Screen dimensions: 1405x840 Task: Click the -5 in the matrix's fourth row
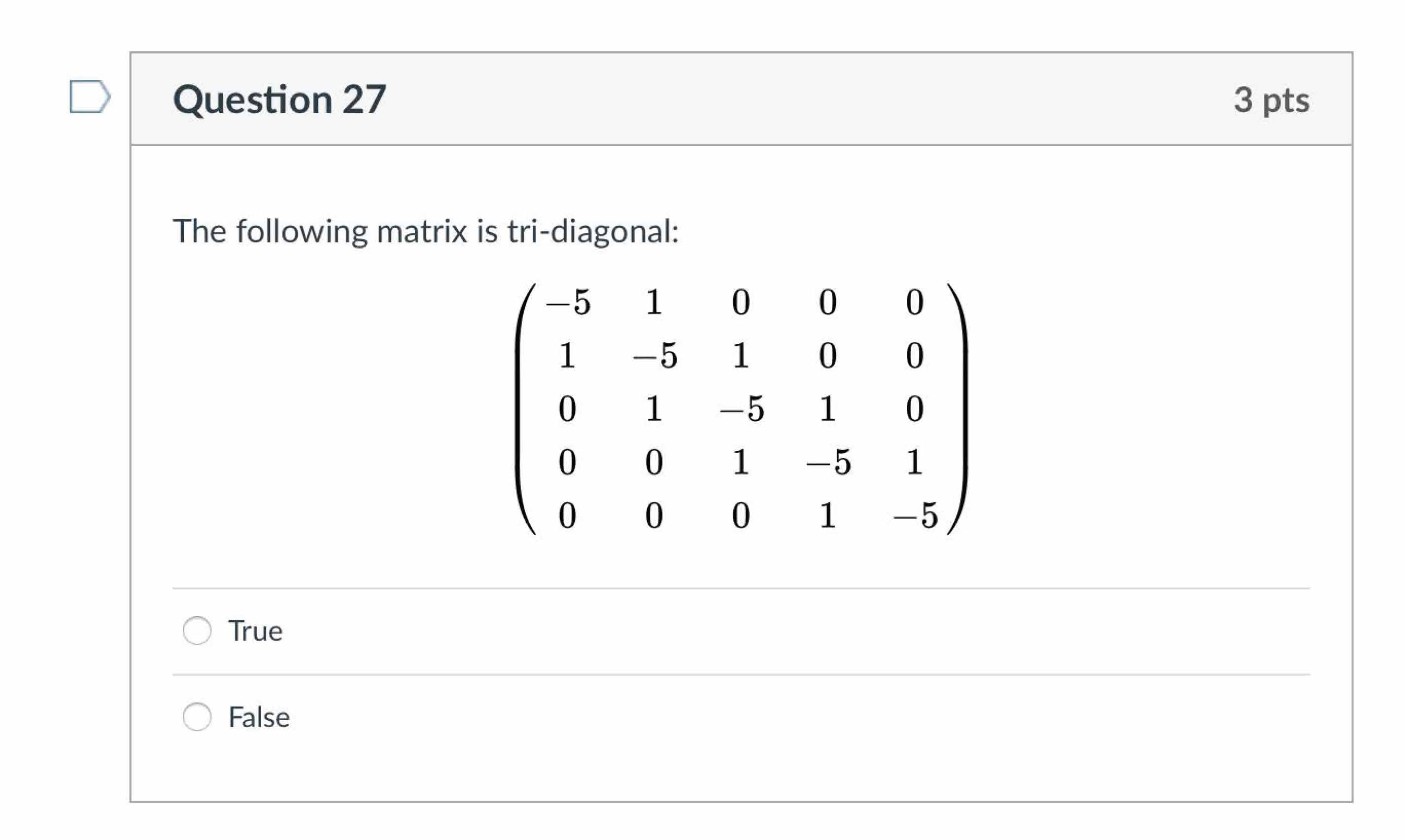[828, 463]
